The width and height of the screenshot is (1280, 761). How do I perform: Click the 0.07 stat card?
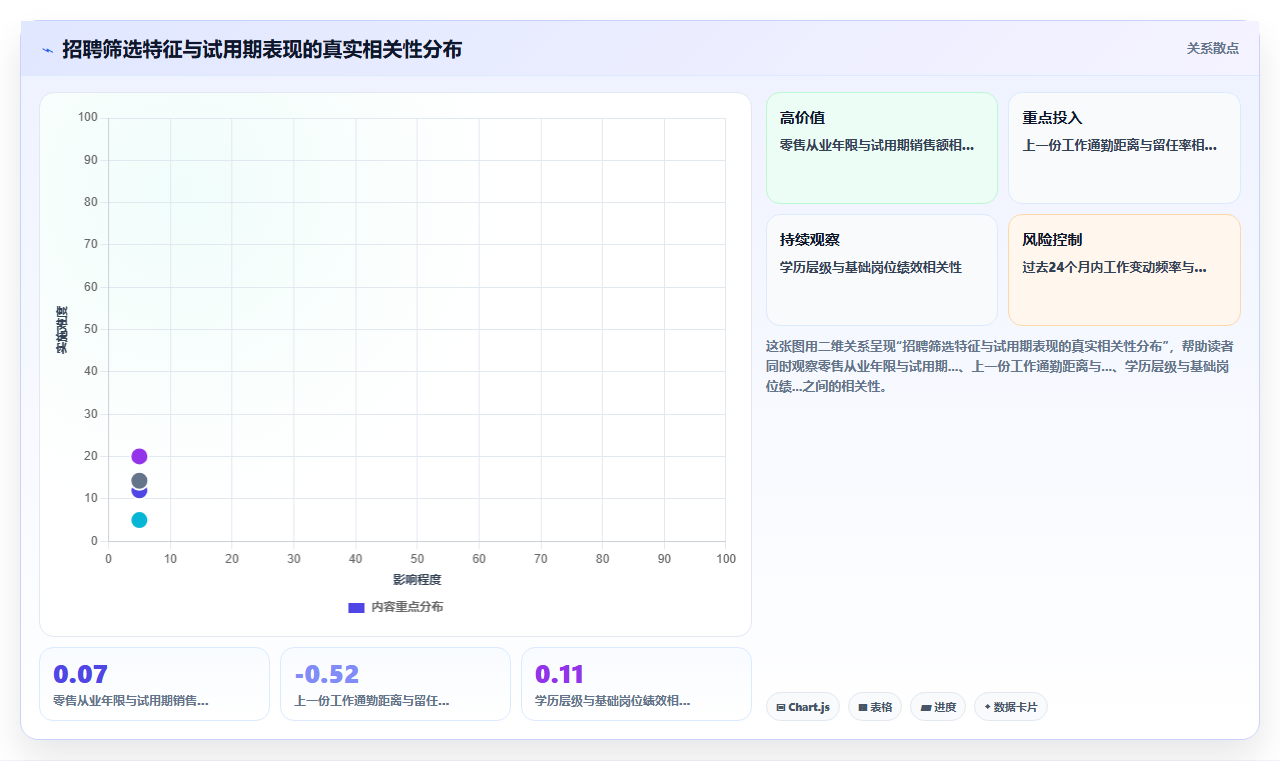[x=154, y=684]
